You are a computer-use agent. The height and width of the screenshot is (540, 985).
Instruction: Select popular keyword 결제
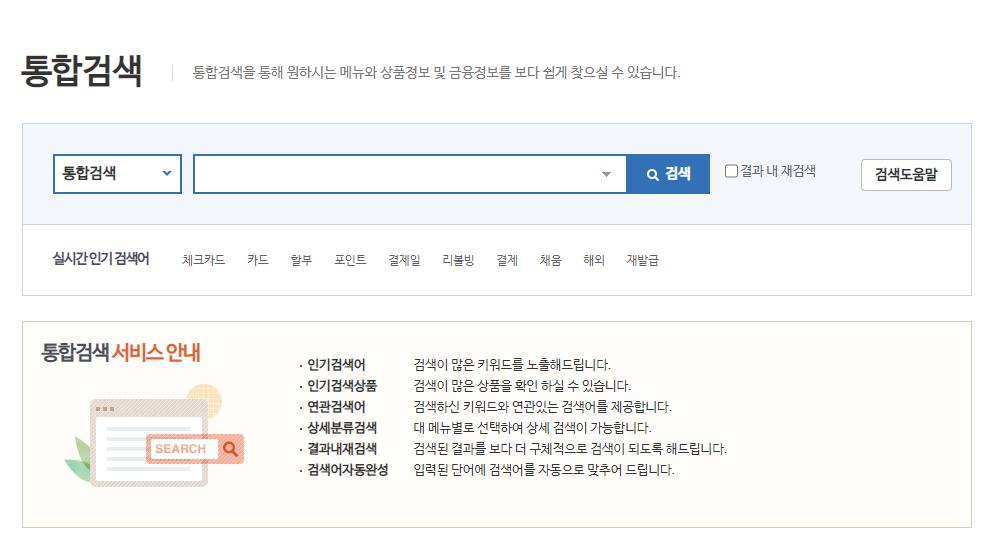pos(507,260)
